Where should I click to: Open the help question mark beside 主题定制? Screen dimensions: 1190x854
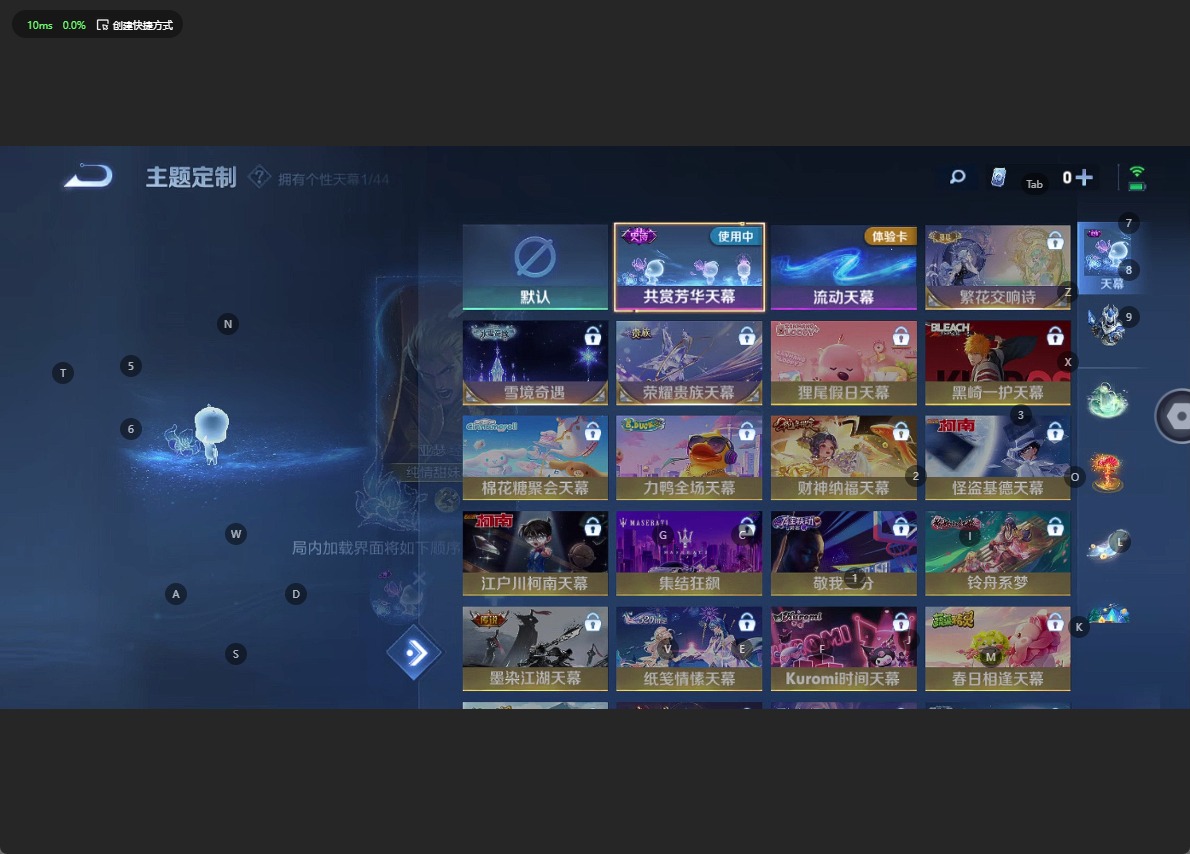[259, 177]
